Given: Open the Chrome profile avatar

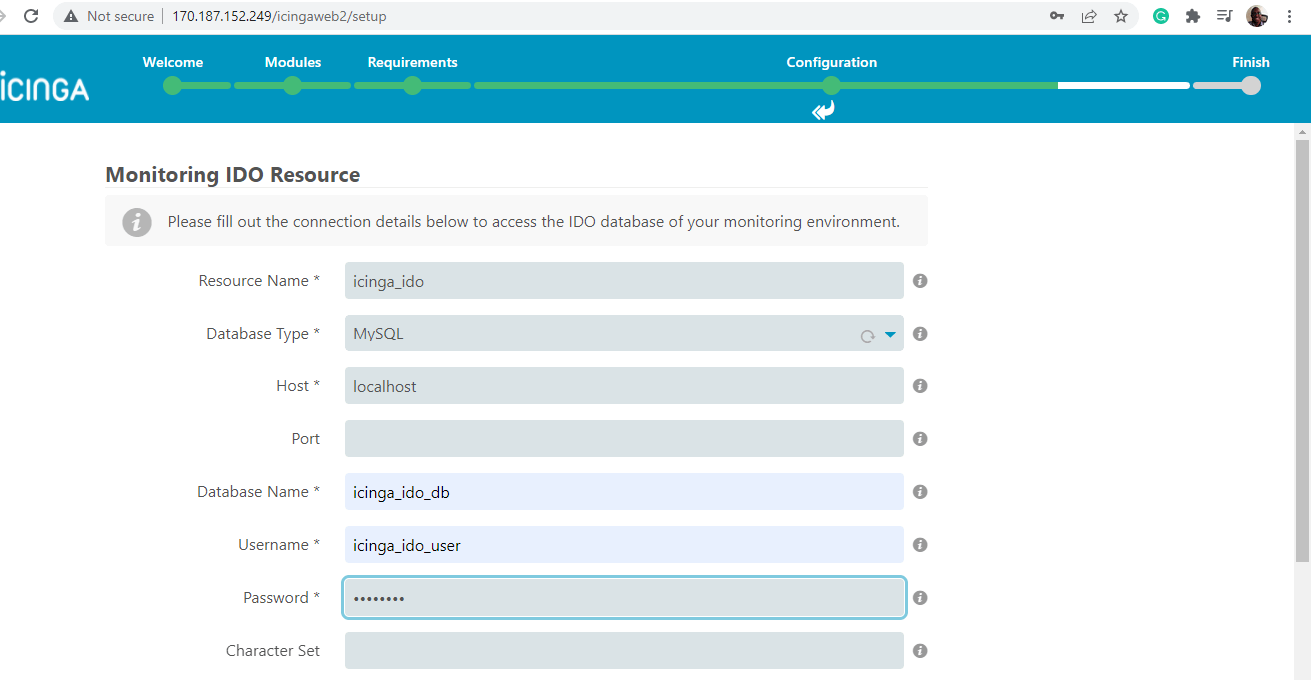Looking at the screenshot, I should [1257, 16].
